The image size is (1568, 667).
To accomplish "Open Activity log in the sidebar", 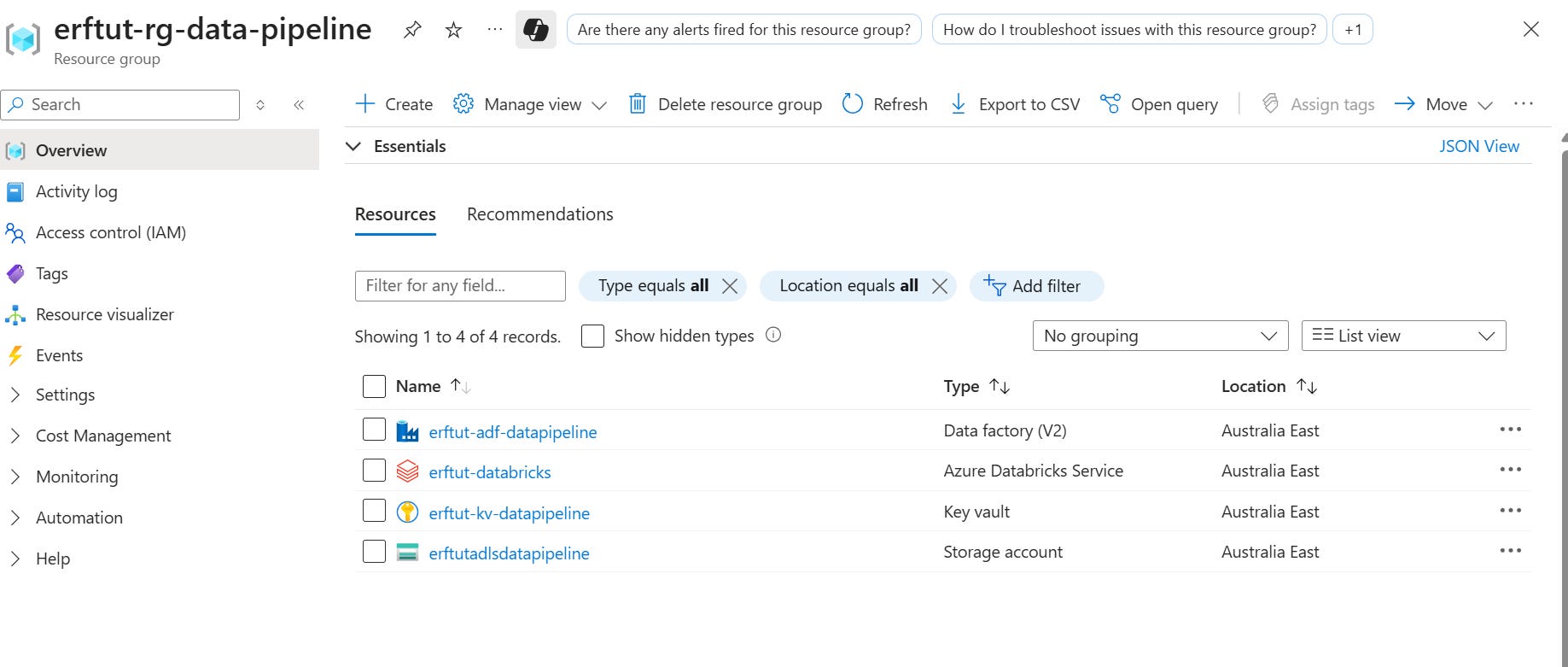I will pyautogui.click(x=76, y=191).
